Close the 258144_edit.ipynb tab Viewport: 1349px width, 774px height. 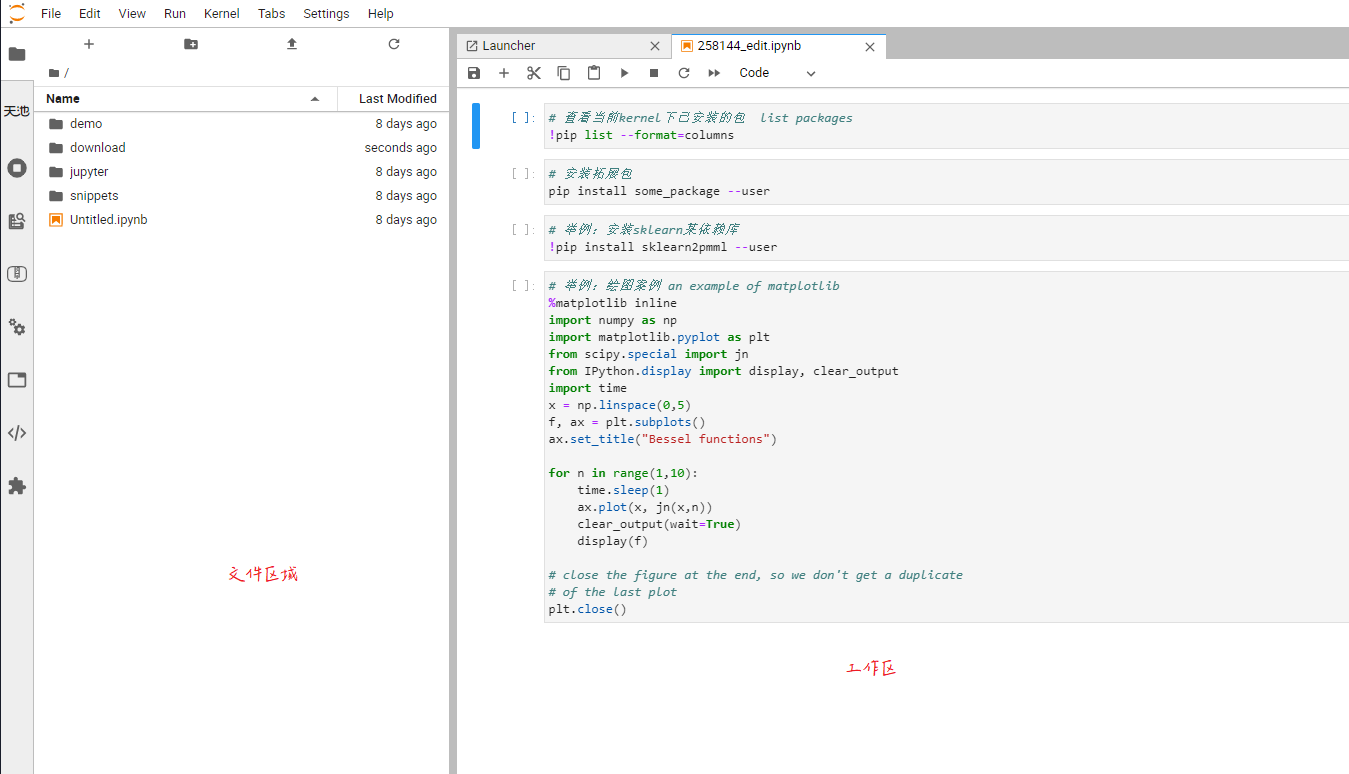870,47
